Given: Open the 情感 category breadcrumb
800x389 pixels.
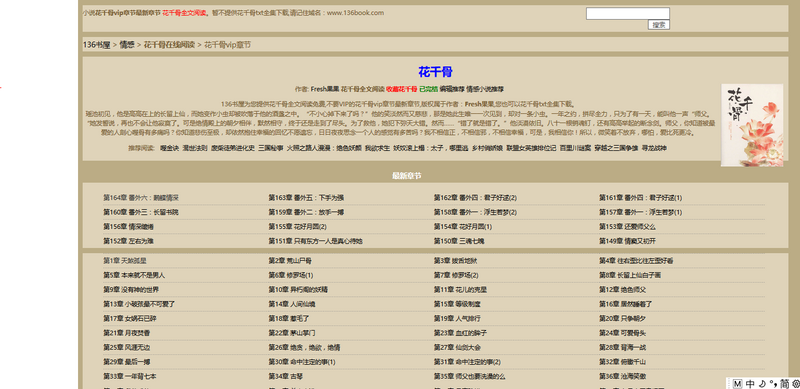Looking at the screenshot, I should pos(127,45).
